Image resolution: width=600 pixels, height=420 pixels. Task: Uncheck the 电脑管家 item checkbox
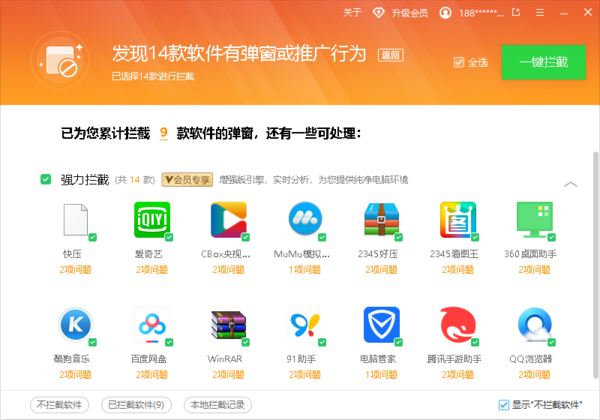click(x=398, y=342)
